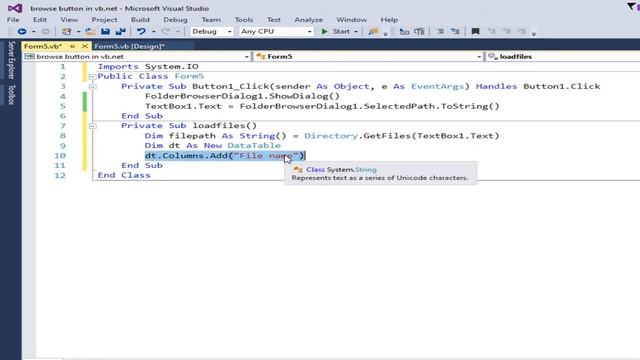Viewport: 640px width, 360px height.
Task: Click the icon right of Find in Files overflow
Action: 404,31
